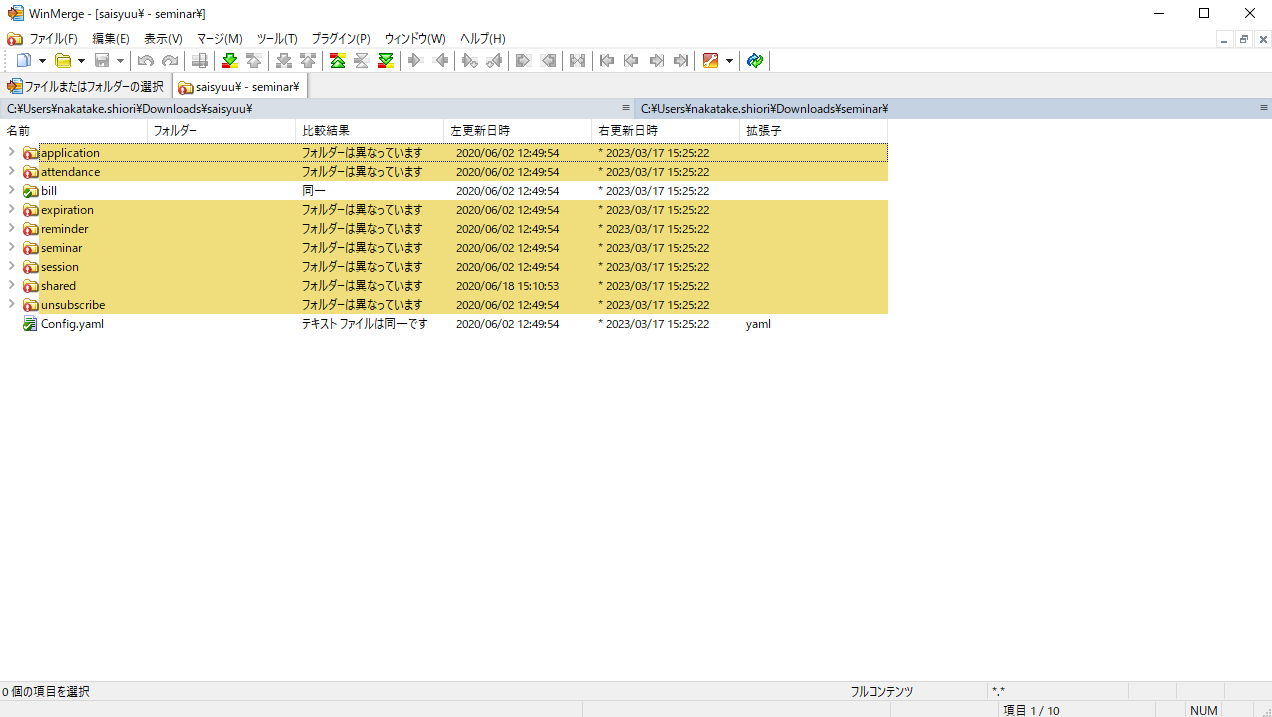Click the All Right toolbar icon
The width and height of the screenshot is (1272, 717).
coord(523,61)
